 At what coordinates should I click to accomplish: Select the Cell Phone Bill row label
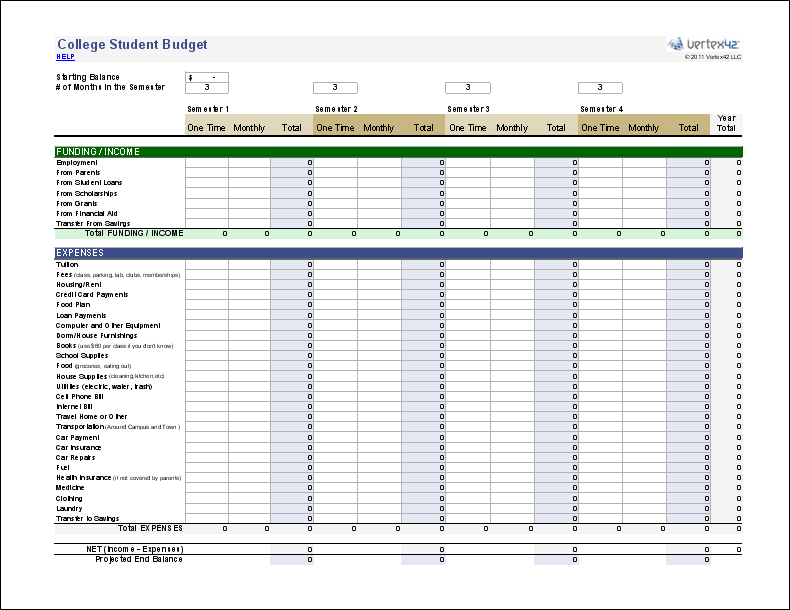[80, 396]
